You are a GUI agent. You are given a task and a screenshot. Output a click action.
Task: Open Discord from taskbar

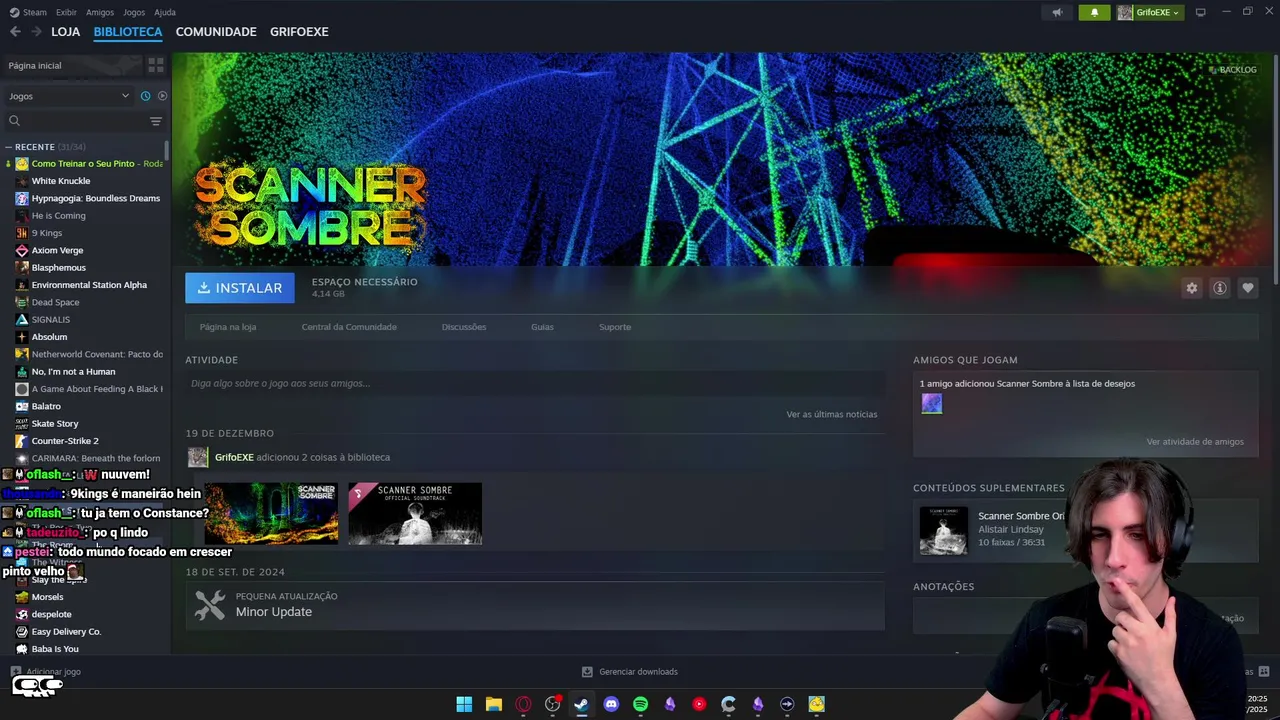(611, 704)
